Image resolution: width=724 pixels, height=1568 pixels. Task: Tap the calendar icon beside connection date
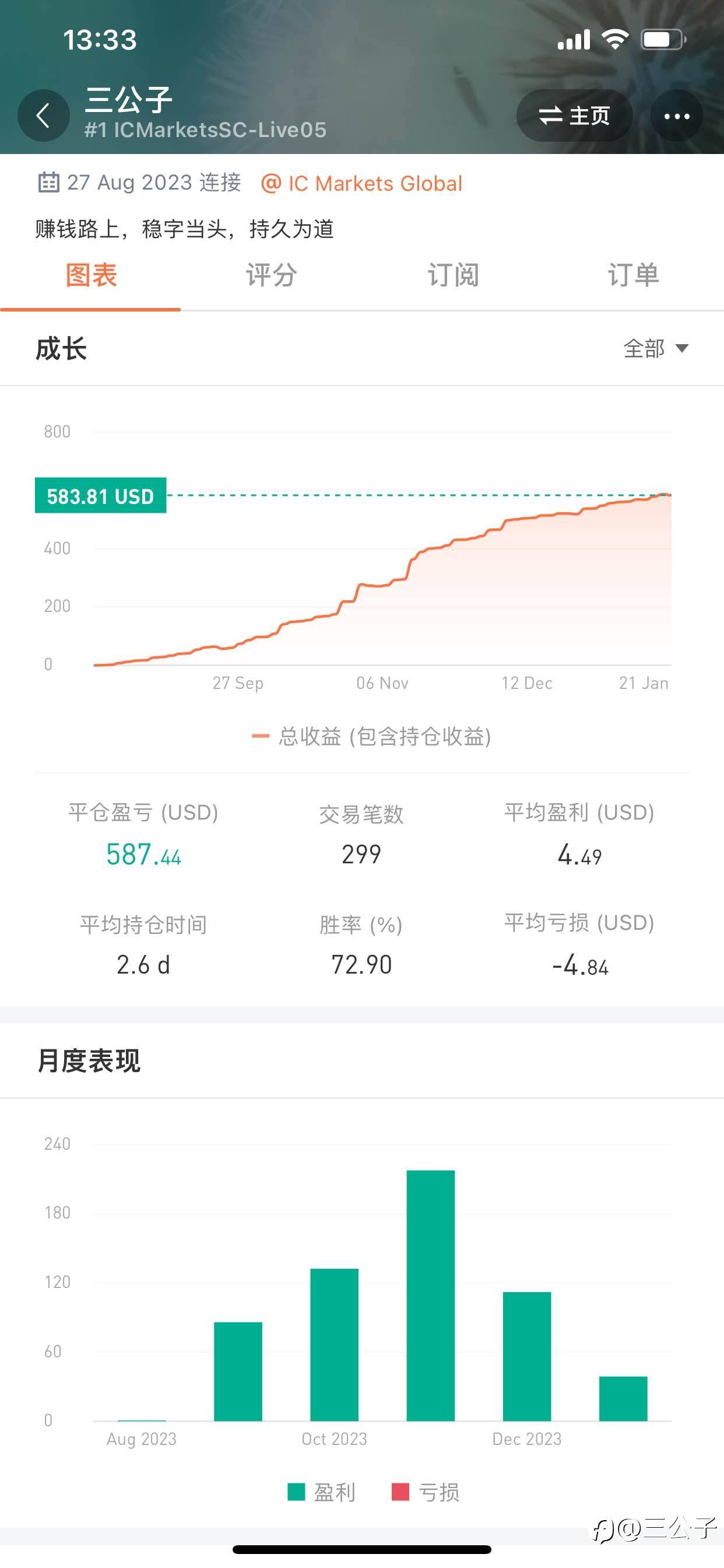coord(48,182)
